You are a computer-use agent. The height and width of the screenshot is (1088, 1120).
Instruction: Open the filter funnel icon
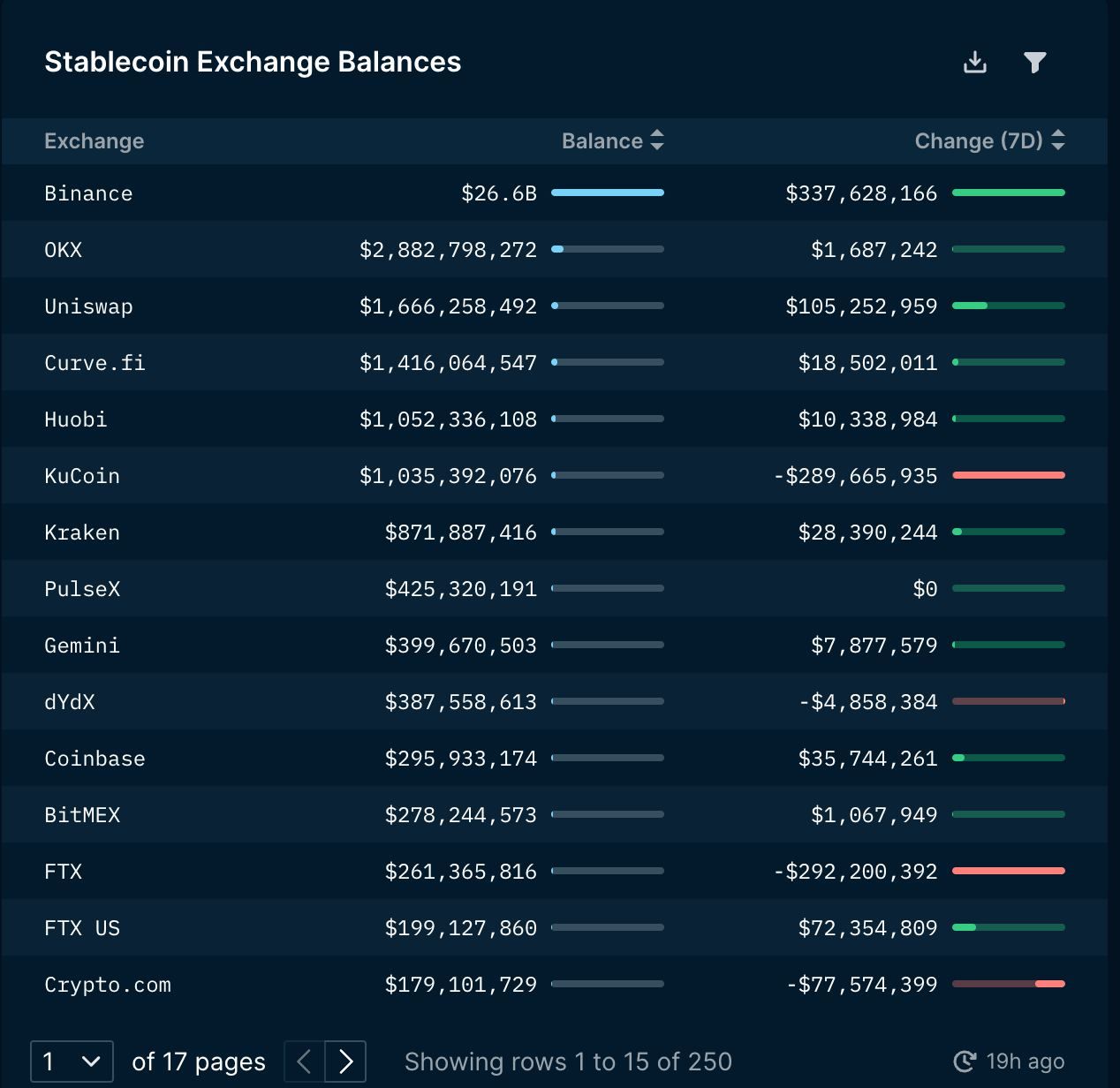point(1035,62)
